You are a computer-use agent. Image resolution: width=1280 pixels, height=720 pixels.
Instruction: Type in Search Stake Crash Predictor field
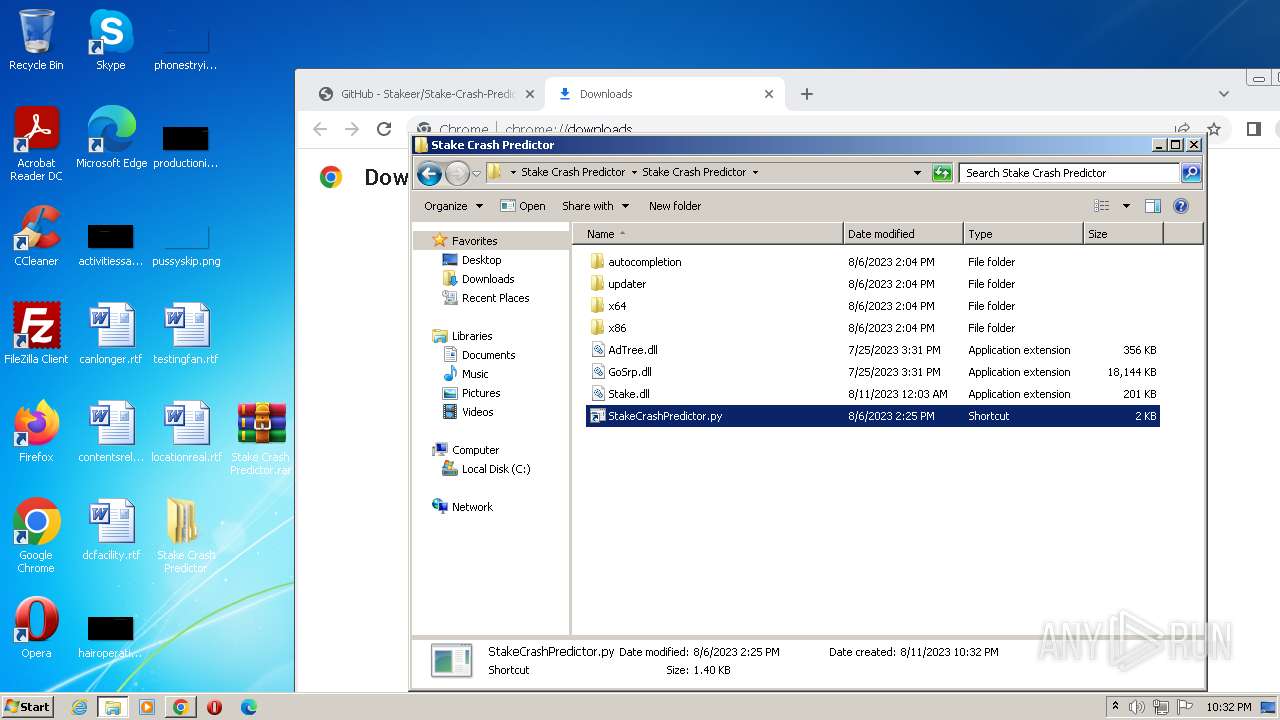click(x=1068, y=173)
